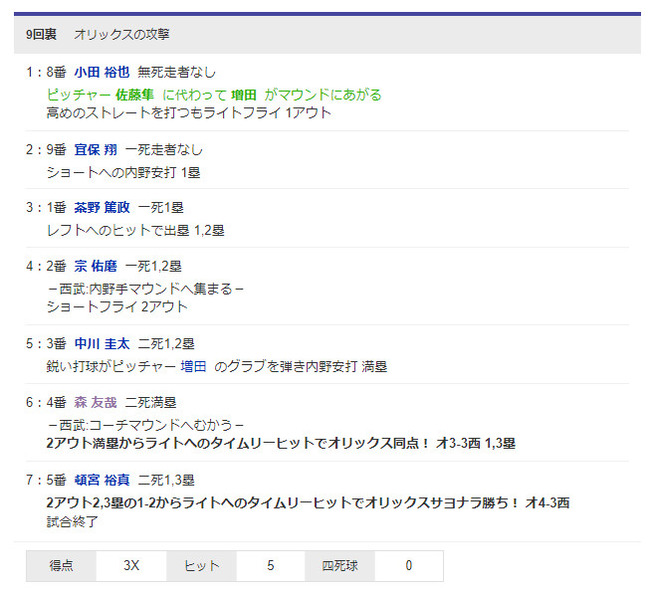This screenshot has width=650, height=593.
Task: Select the runs value 3X
Action: point(131,566)
